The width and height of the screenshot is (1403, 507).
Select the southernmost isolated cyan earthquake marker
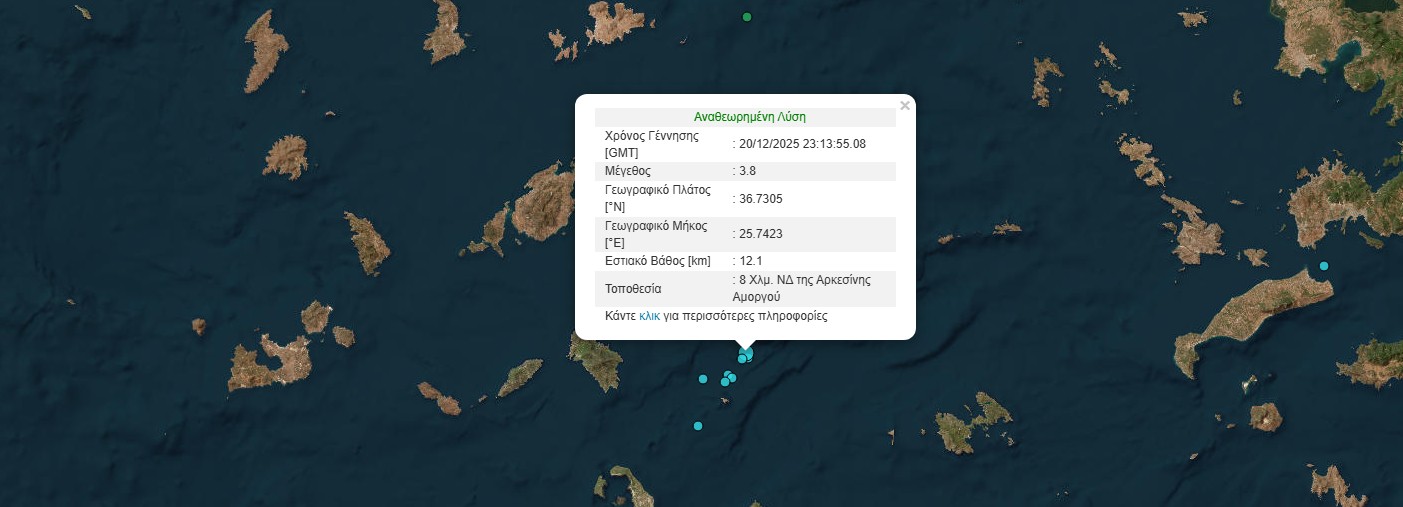click(697, 427)
